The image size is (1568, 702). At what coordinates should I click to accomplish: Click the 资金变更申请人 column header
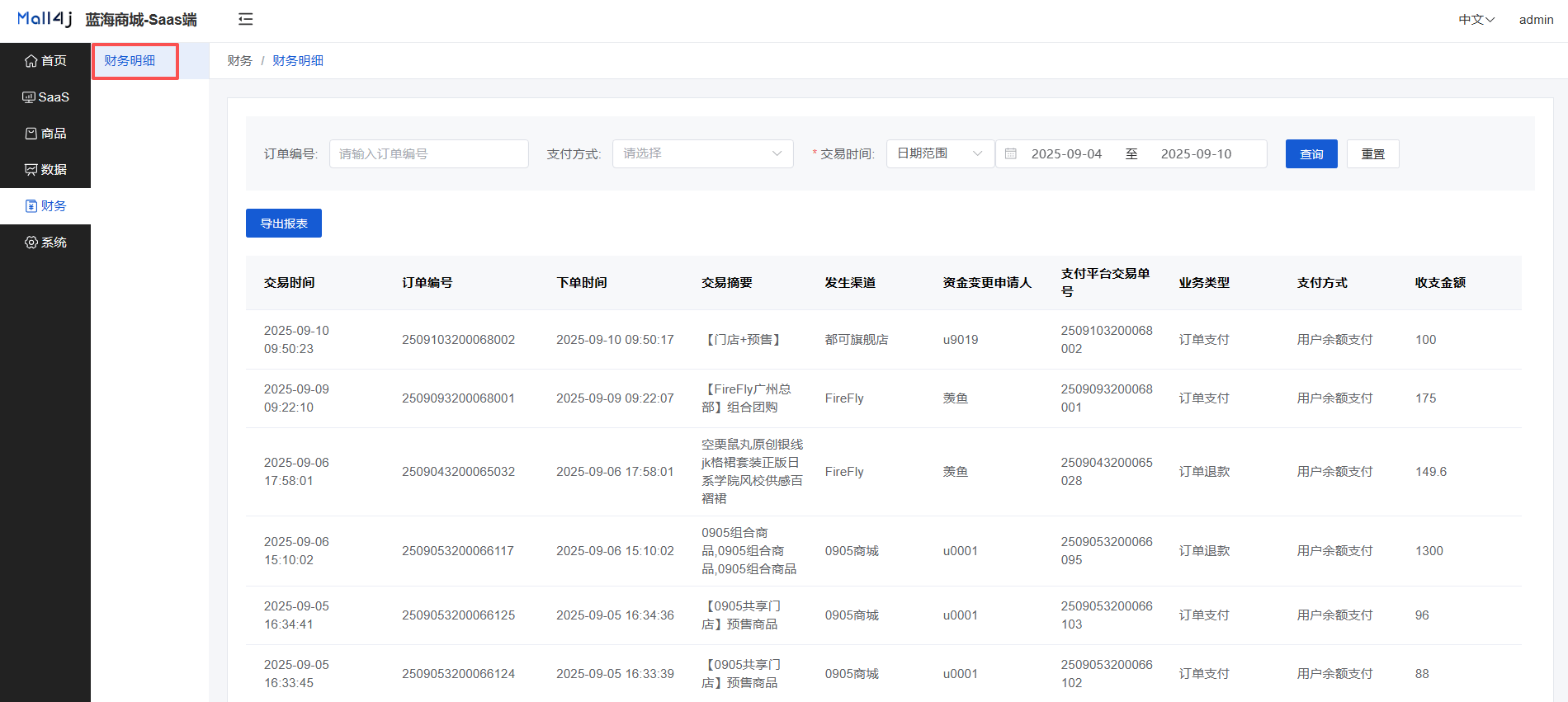pos(988,283)
